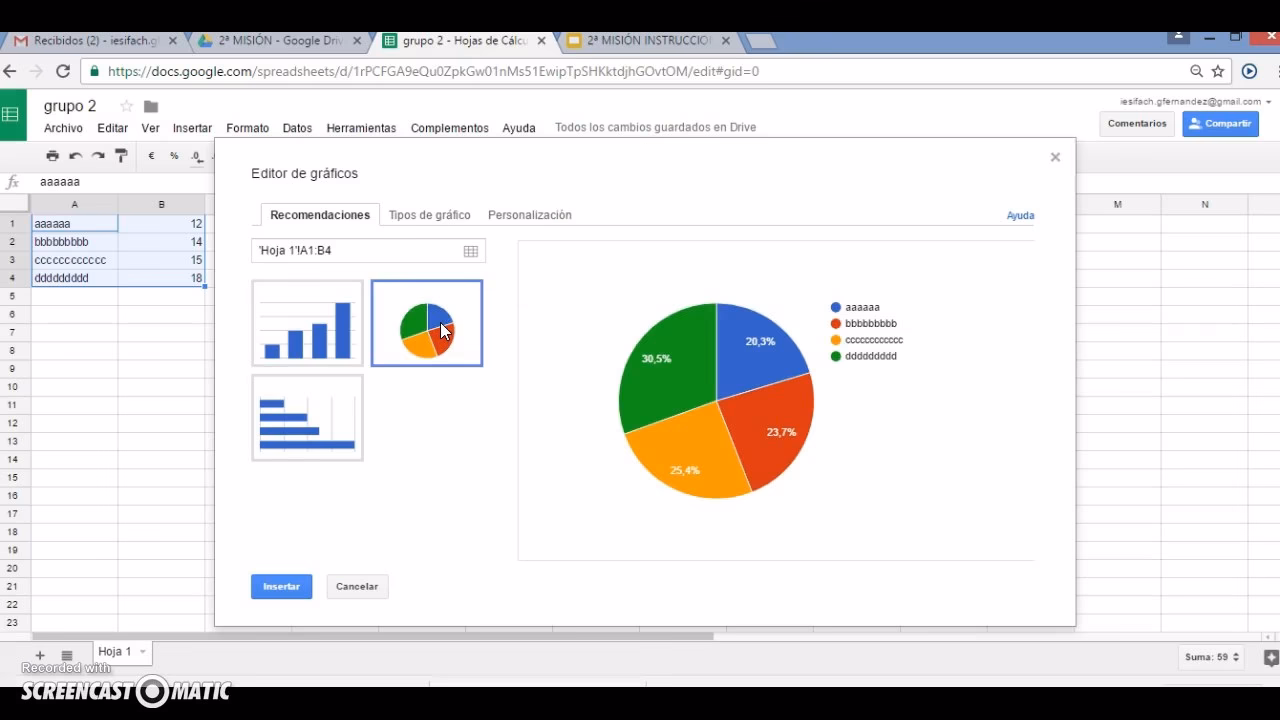Click the chart data range input field

point(355,251)
